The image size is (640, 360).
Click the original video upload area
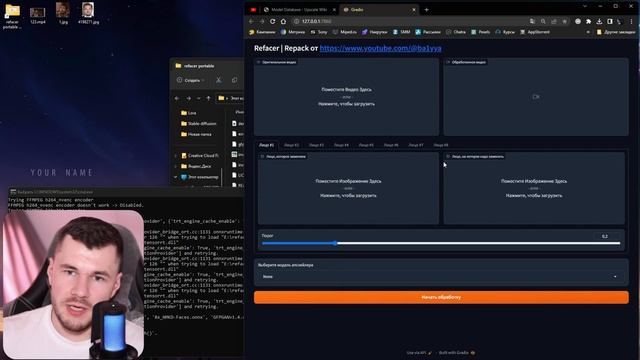coord(347,97)
